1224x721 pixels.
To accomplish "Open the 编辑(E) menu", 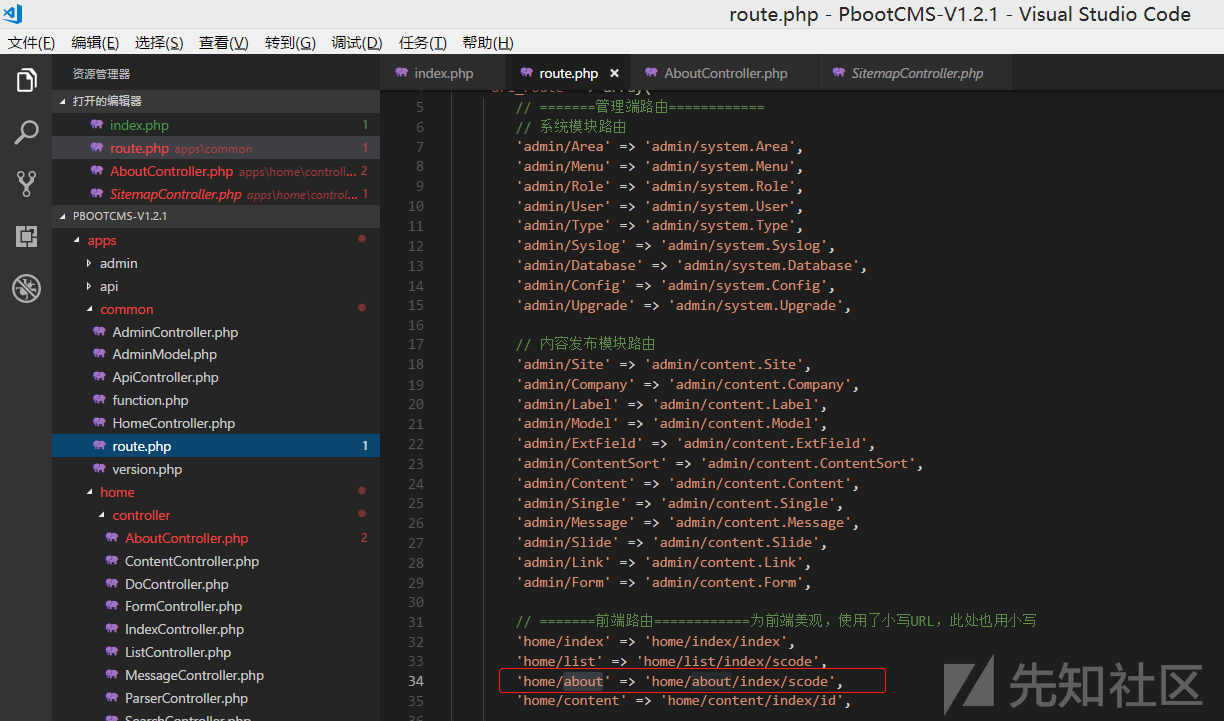I will tap(95, 43).
